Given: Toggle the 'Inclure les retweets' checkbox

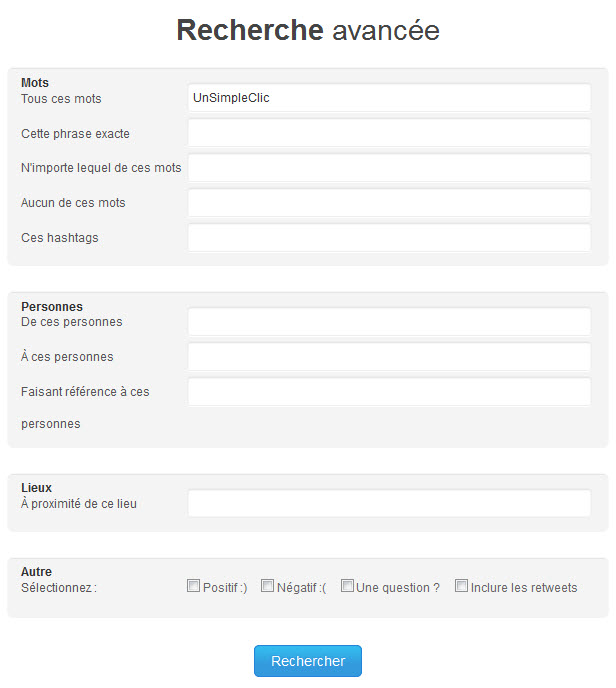Looking at the screenshot, I should [461, 586].
